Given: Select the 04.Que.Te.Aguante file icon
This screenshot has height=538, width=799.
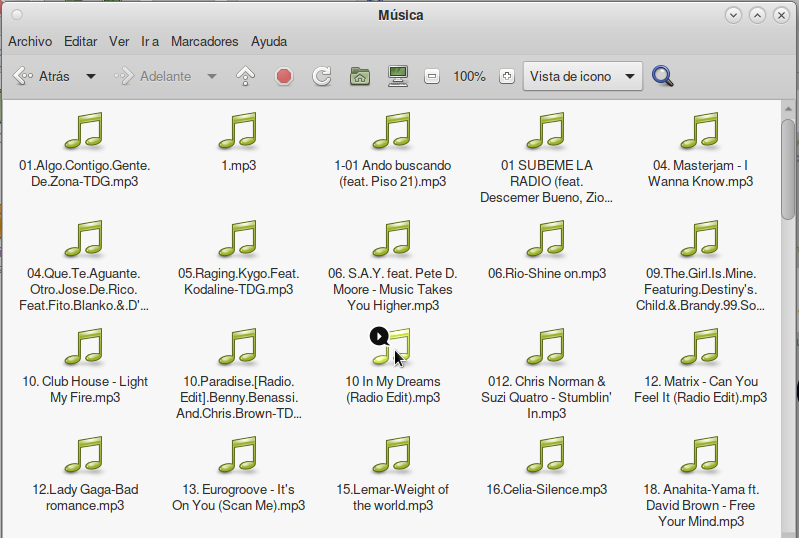Looking at the screenshot, I should tap(84, 238).
